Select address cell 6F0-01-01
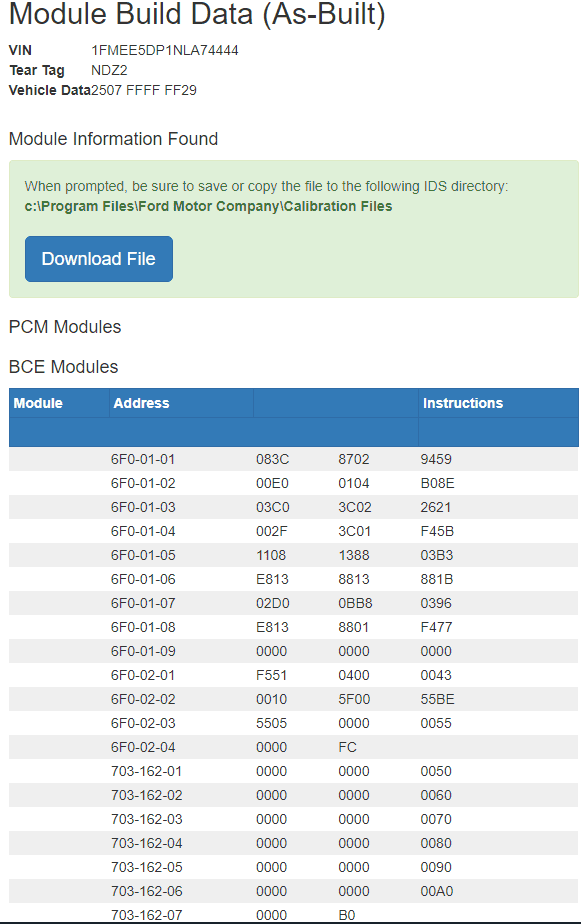The image size is (581, 924). 143,459
